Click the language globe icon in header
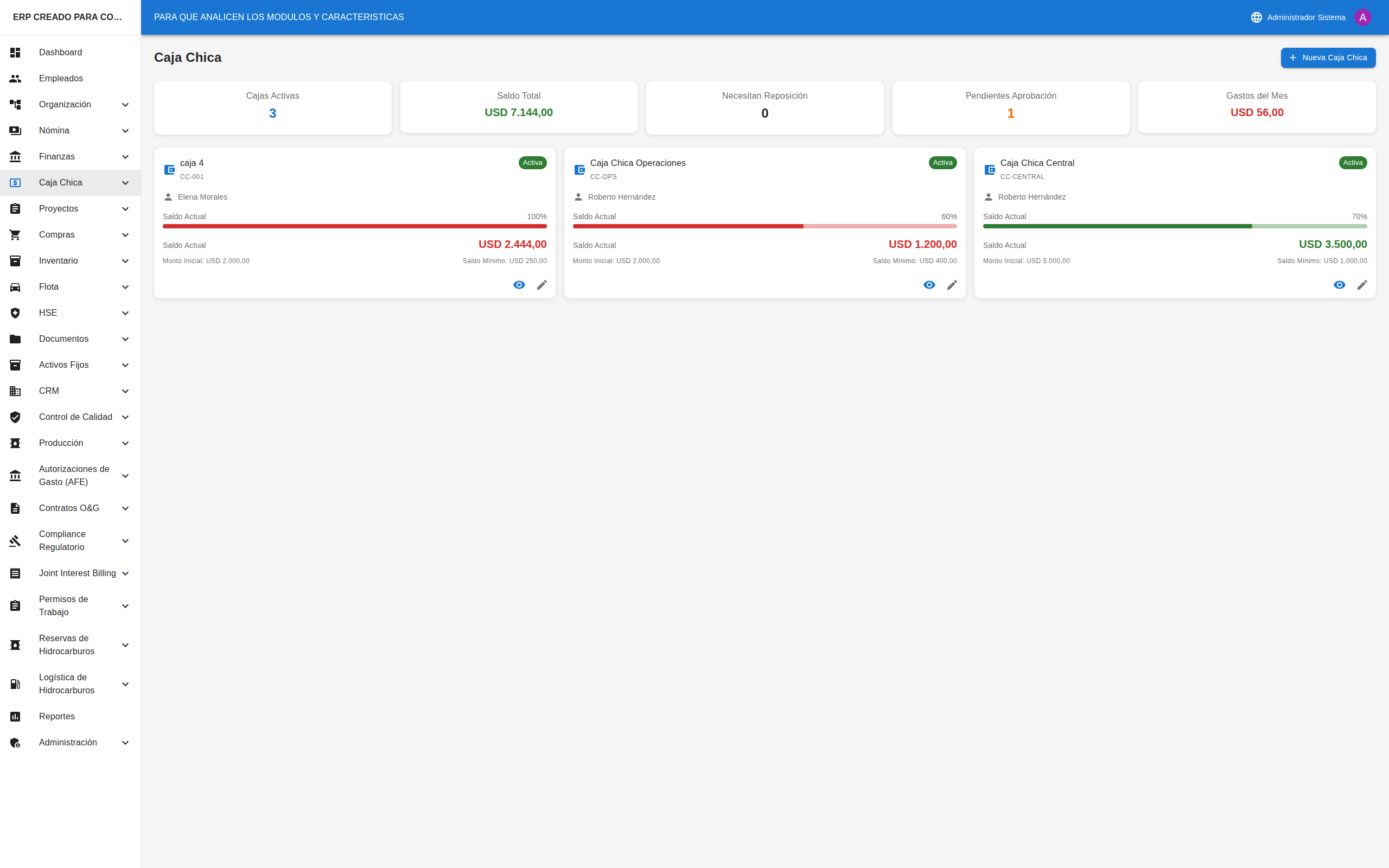1389x868 pixels. [1256, 17]
